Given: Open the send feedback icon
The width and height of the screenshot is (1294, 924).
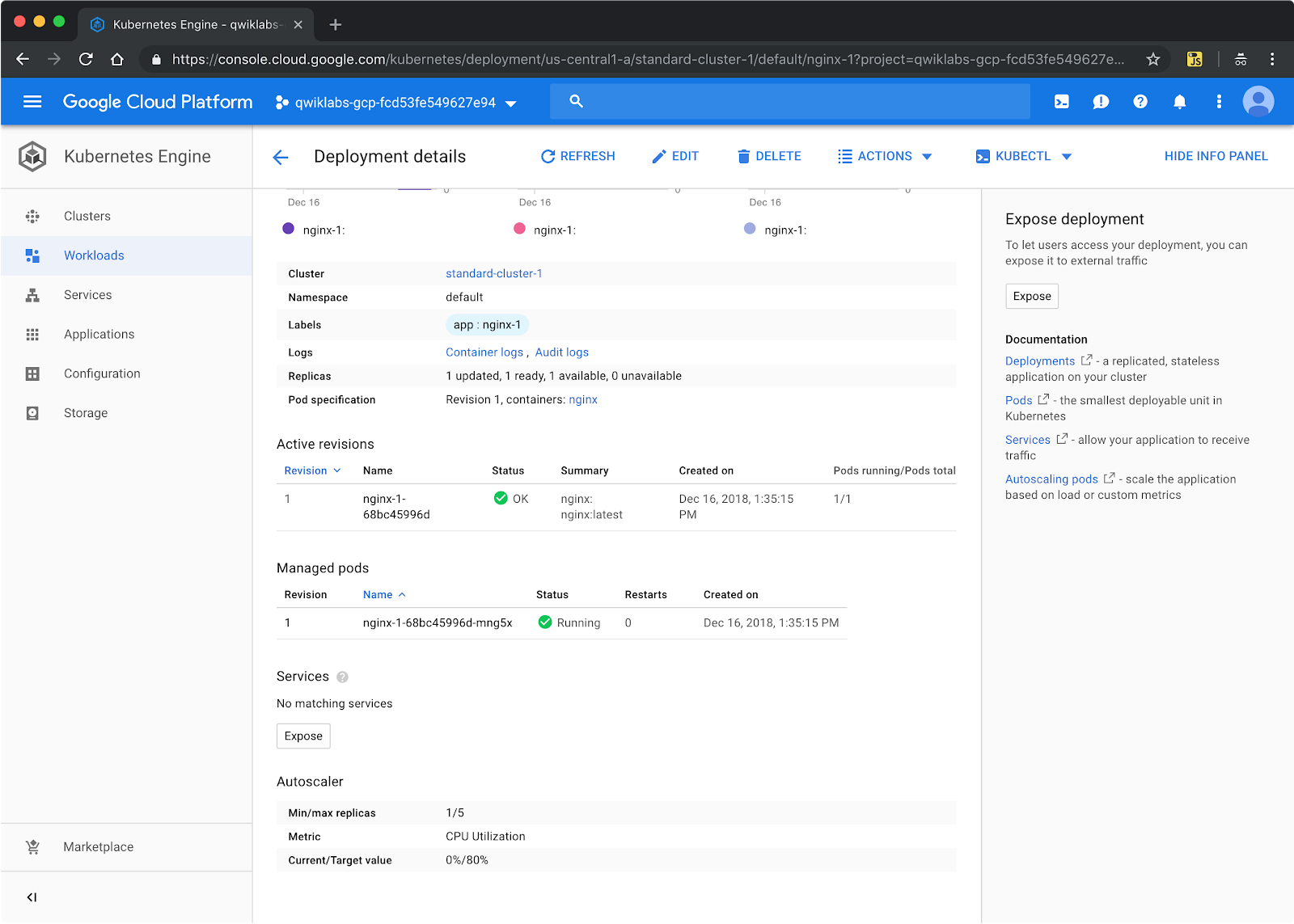Looking at the screenshot, I should (1101, 102).
